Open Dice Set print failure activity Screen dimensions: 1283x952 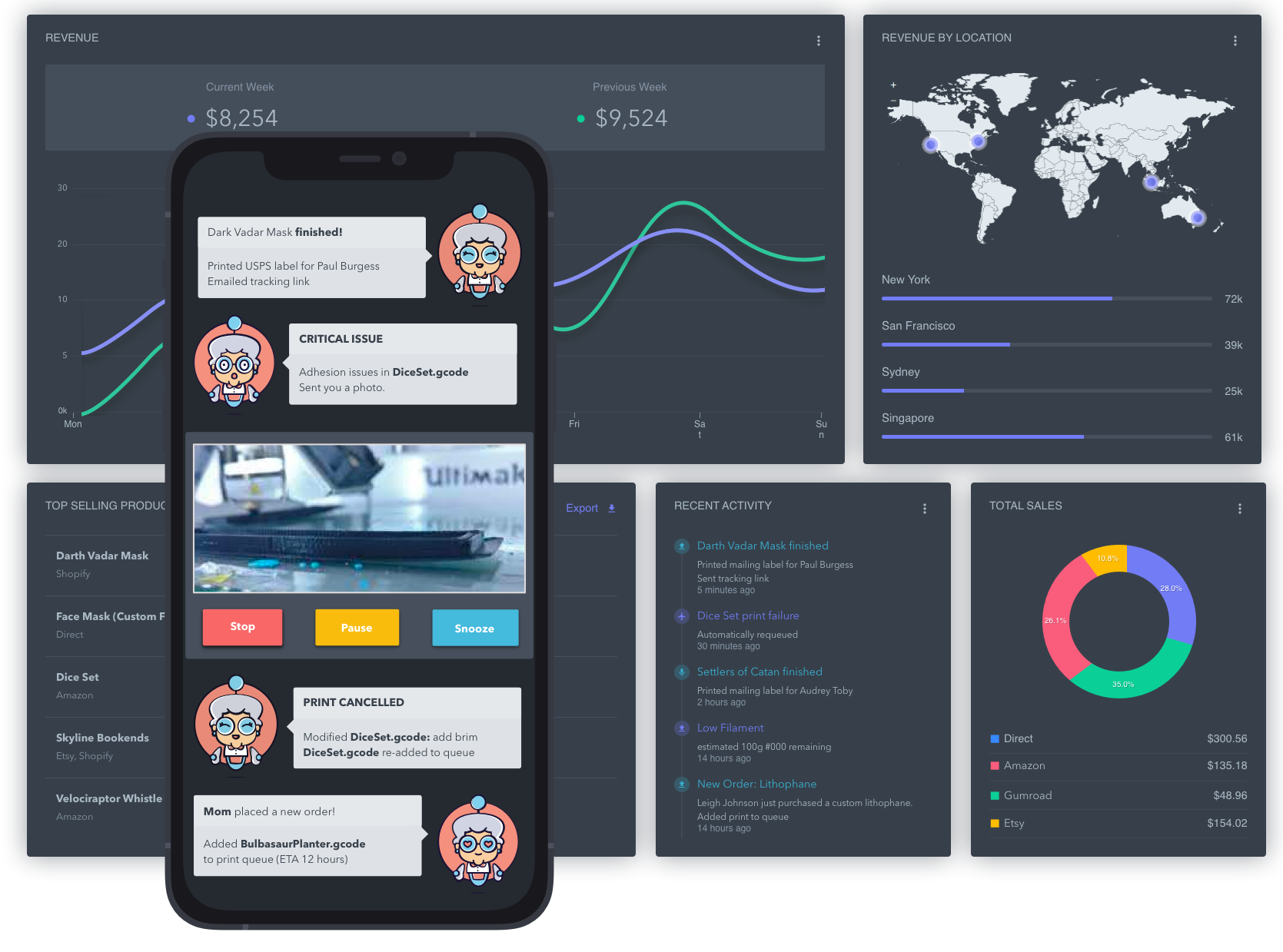coord(748,615)
